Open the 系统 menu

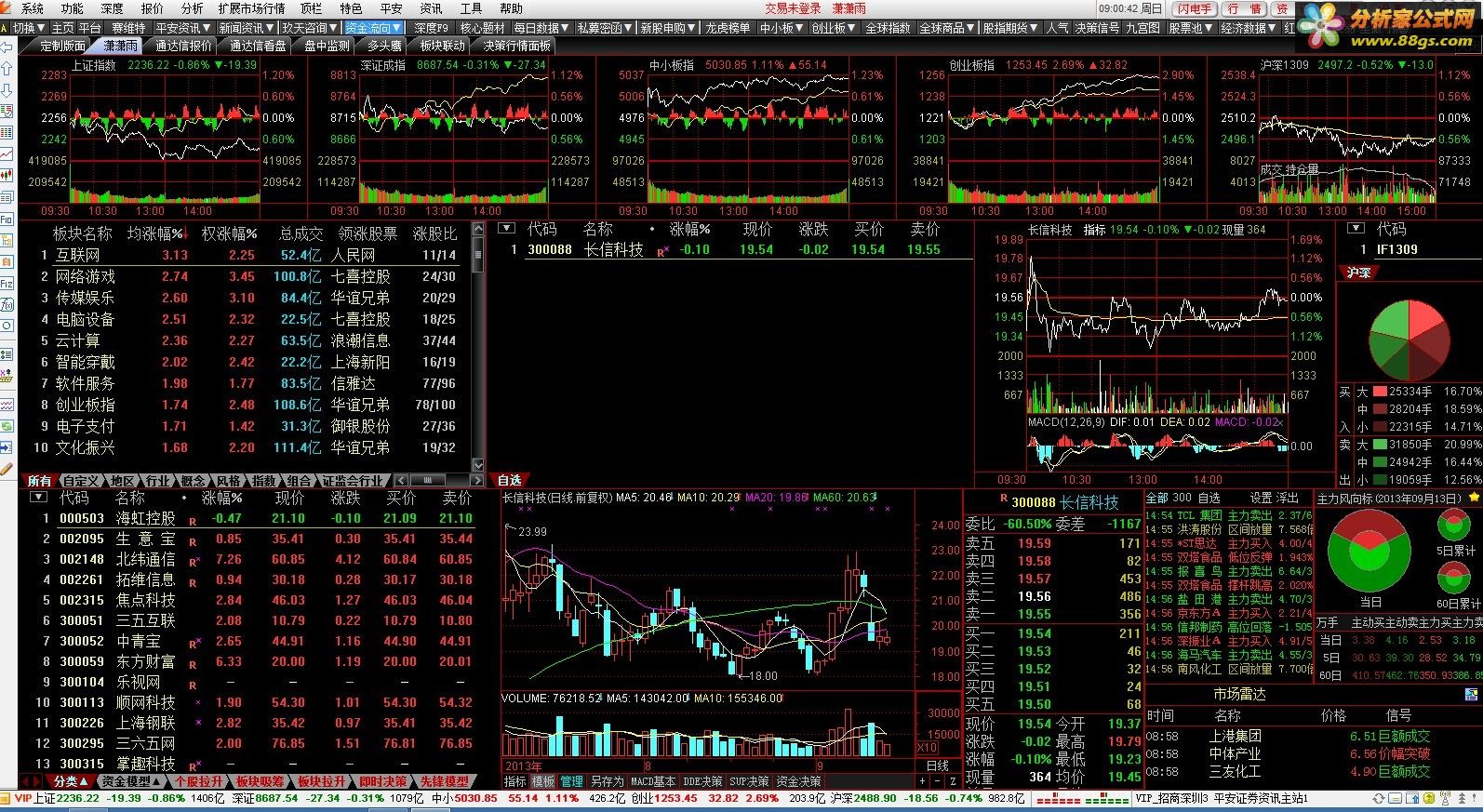point(33,8)
